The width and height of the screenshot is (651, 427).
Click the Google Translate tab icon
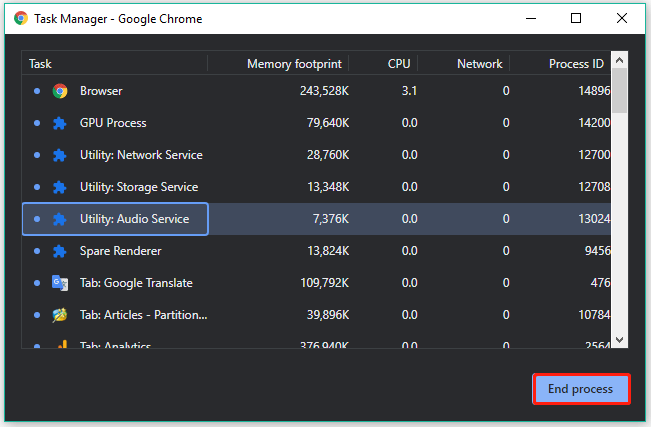tap(60, 283)
